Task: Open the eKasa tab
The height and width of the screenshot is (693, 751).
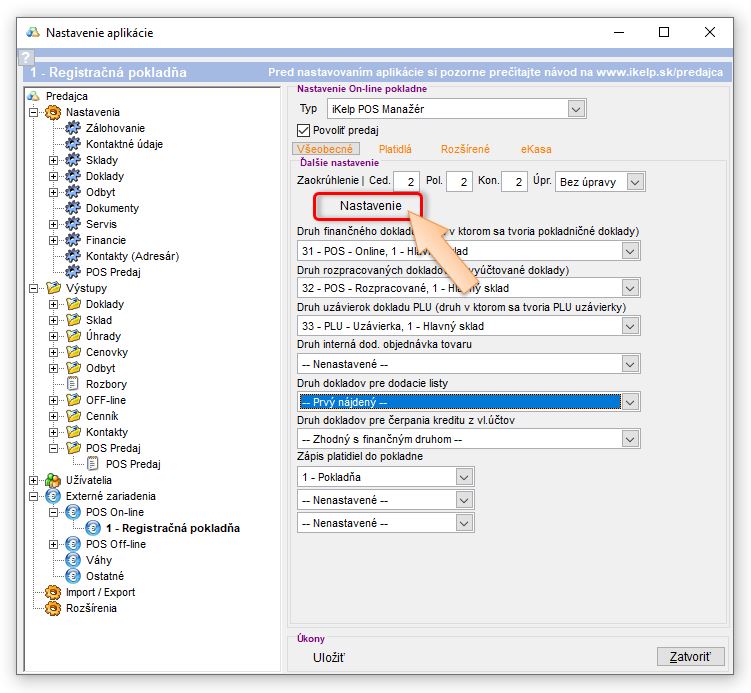Action: click(536, 149)
